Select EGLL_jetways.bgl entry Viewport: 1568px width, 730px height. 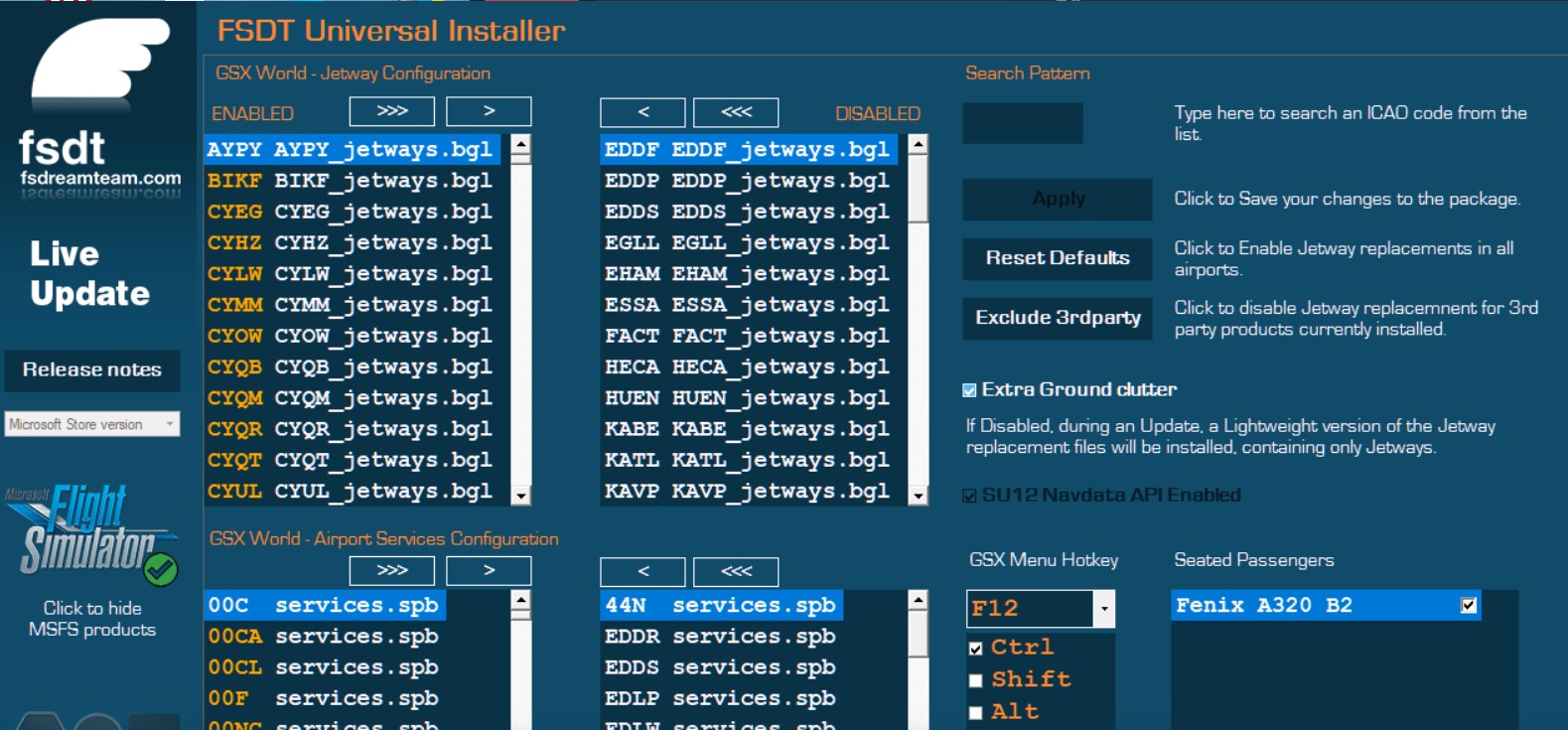click(750, 242)
